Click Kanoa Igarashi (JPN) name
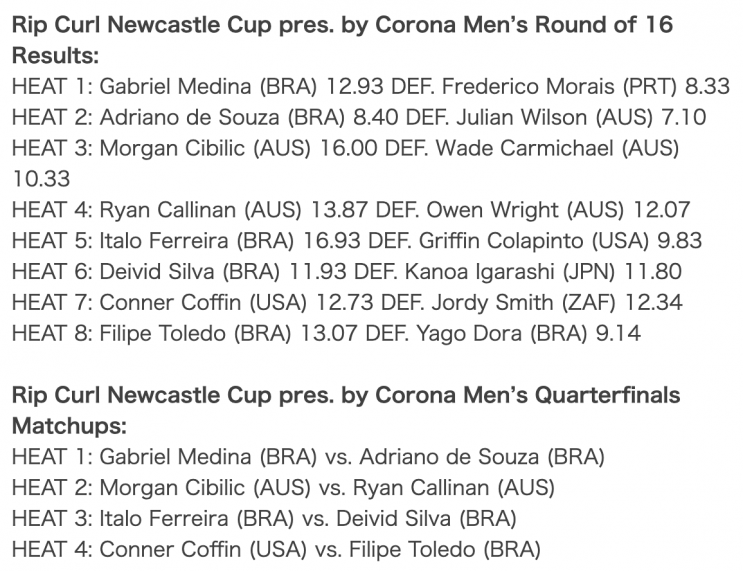 [x=510, y=272]
